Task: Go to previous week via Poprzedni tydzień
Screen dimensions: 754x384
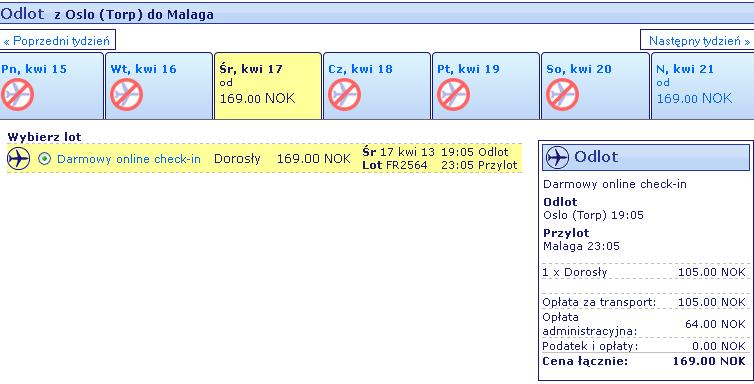Action: [57, 41]
